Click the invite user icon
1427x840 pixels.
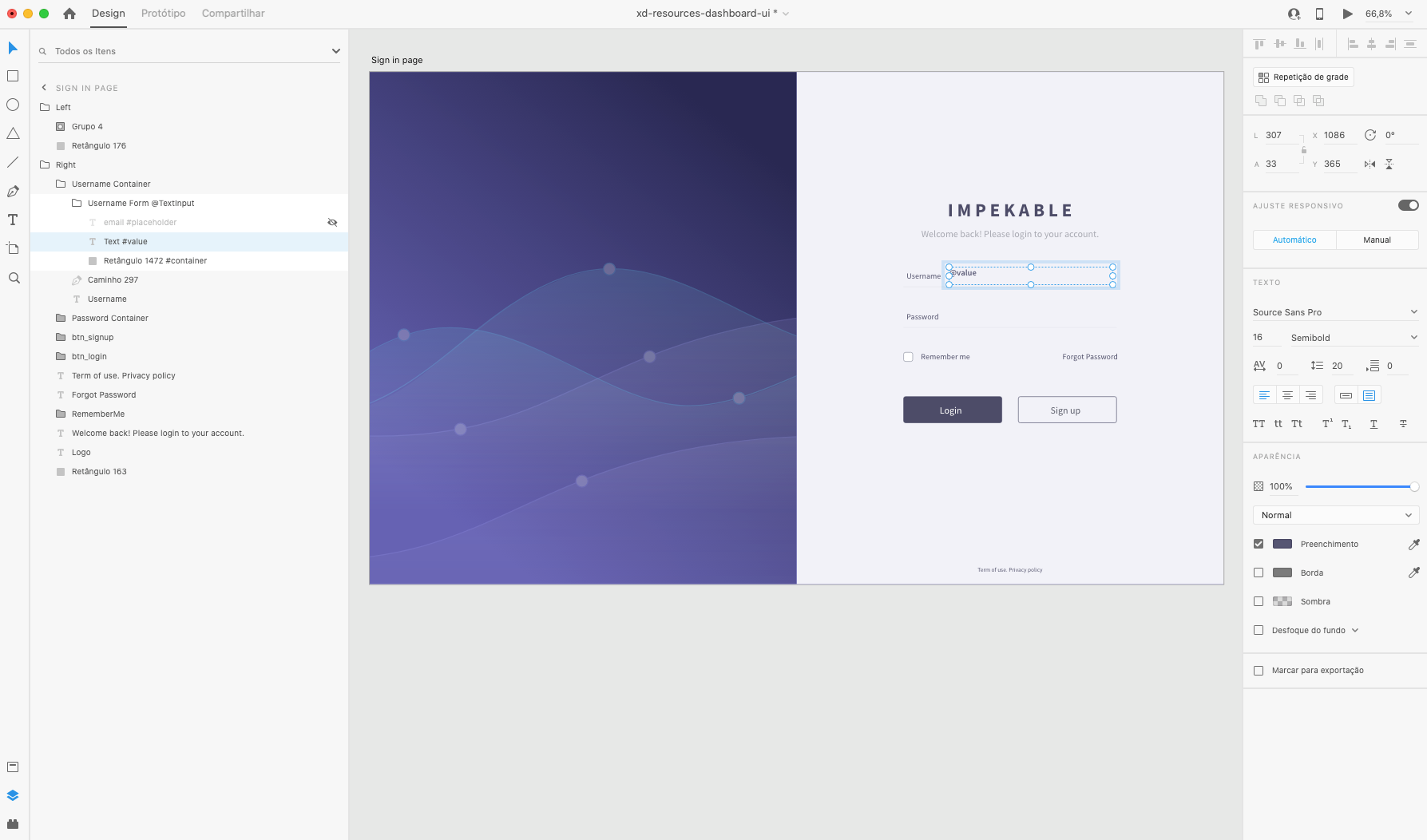(x=1294, y=14)
